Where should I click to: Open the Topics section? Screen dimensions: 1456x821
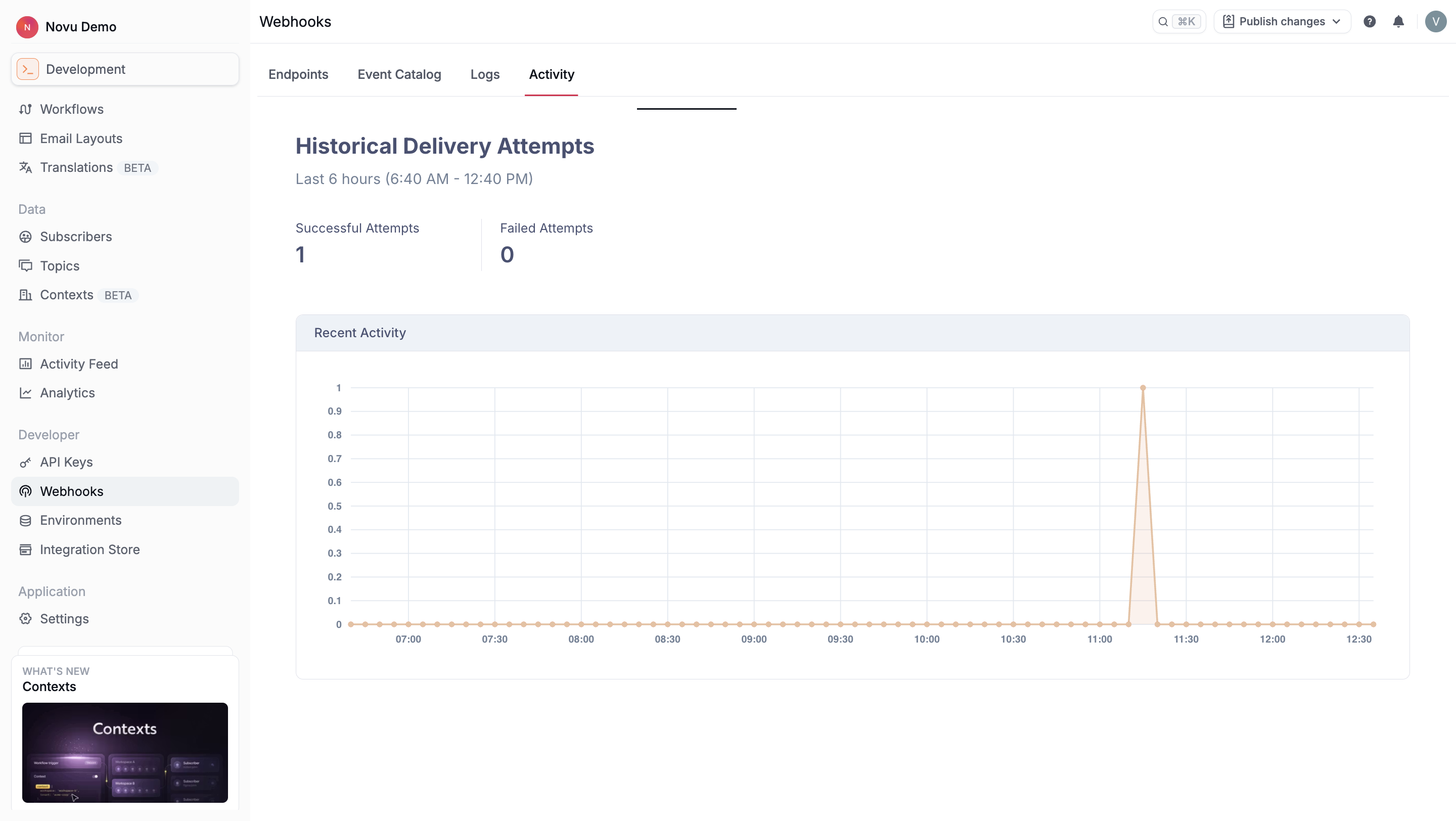[60, 265]
